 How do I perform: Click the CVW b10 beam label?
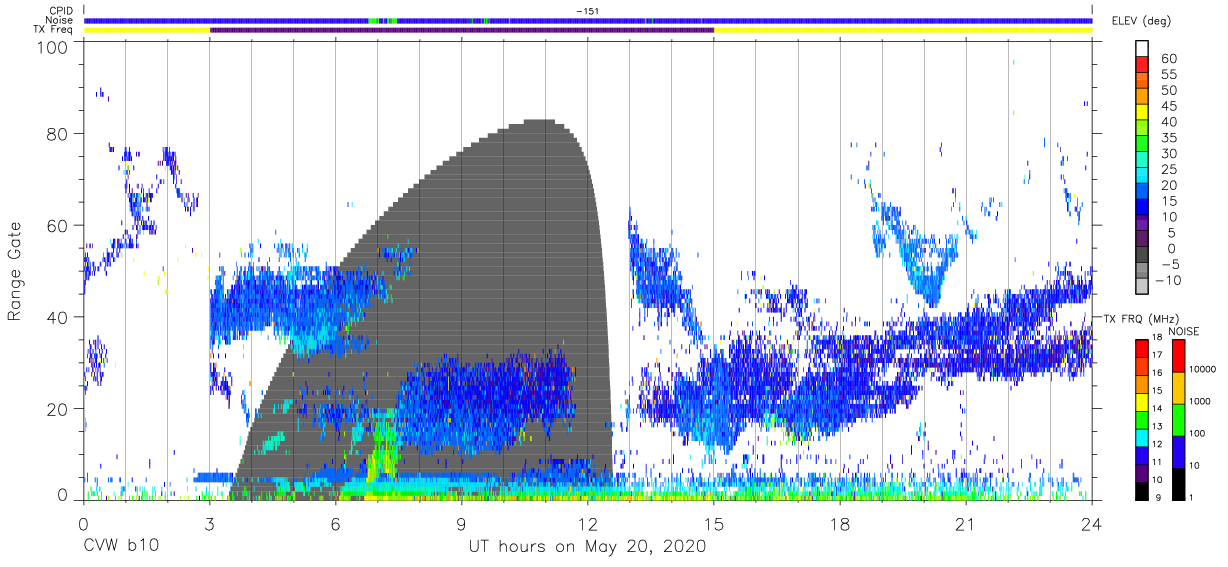click(120, 547)
